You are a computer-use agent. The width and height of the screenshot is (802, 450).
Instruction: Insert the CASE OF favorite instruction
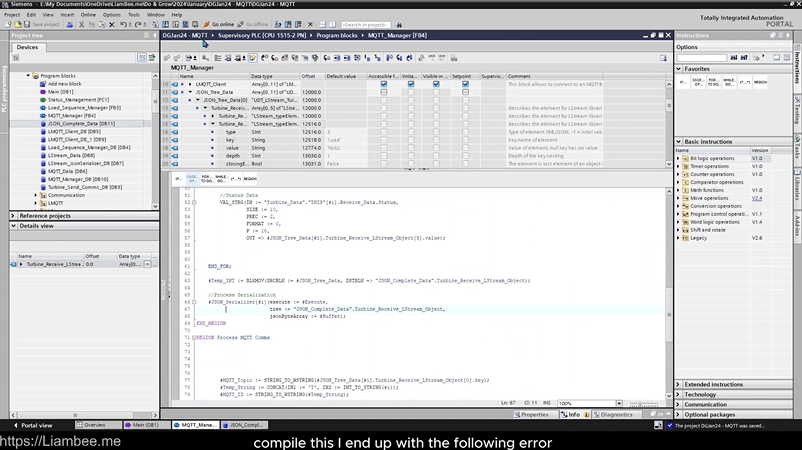[697, 82]
